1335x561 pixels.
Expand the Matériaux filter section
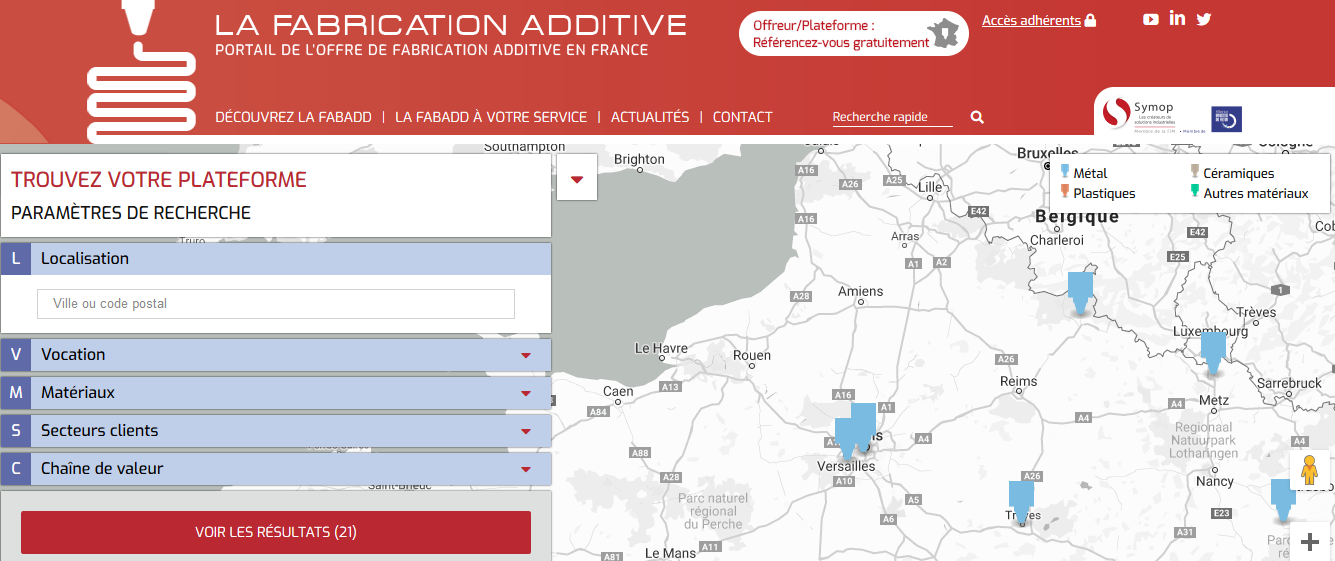[x=276, y=393]
